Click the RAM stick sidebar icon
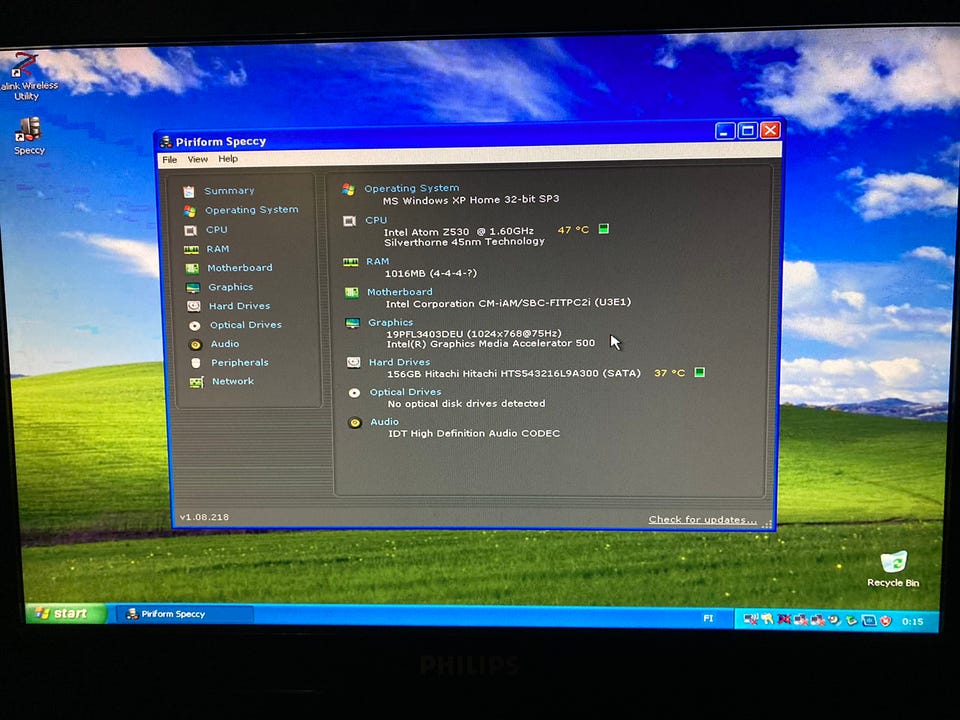Screen dimensions: 960x720 tap(192, 249)
